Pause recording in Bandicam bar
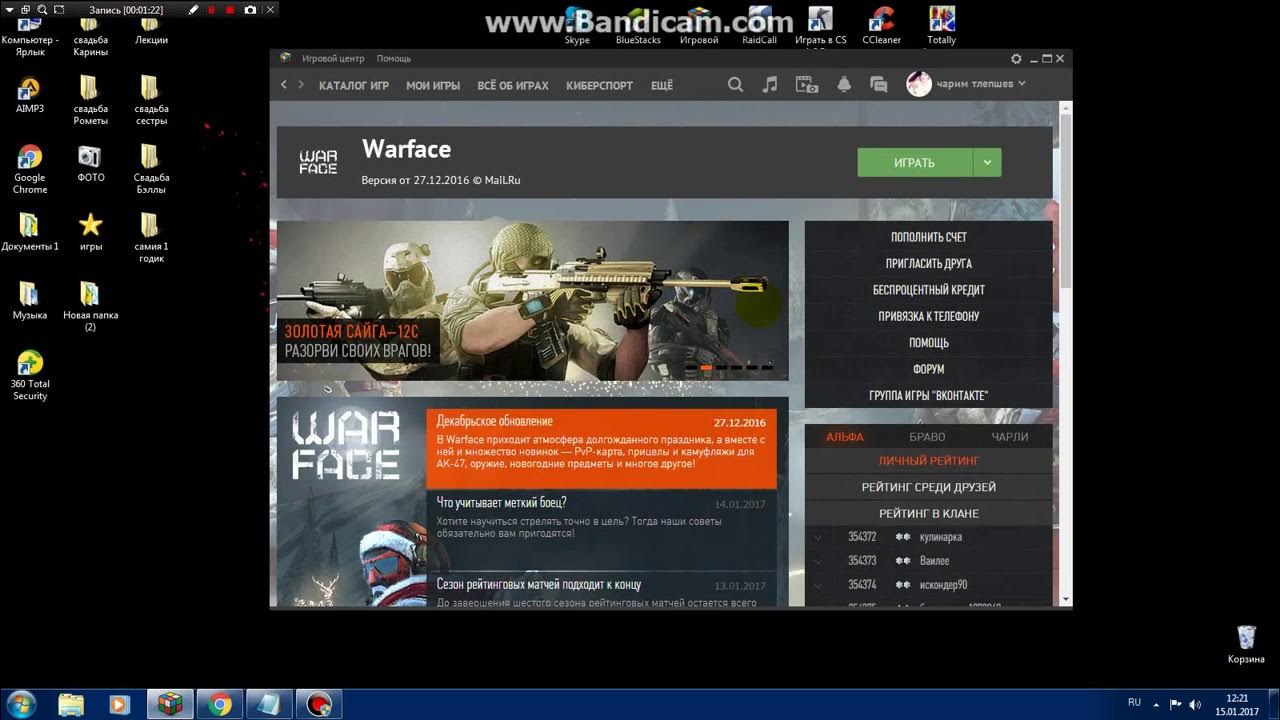This screenshot has width=1280, height=720. point(212,9)
